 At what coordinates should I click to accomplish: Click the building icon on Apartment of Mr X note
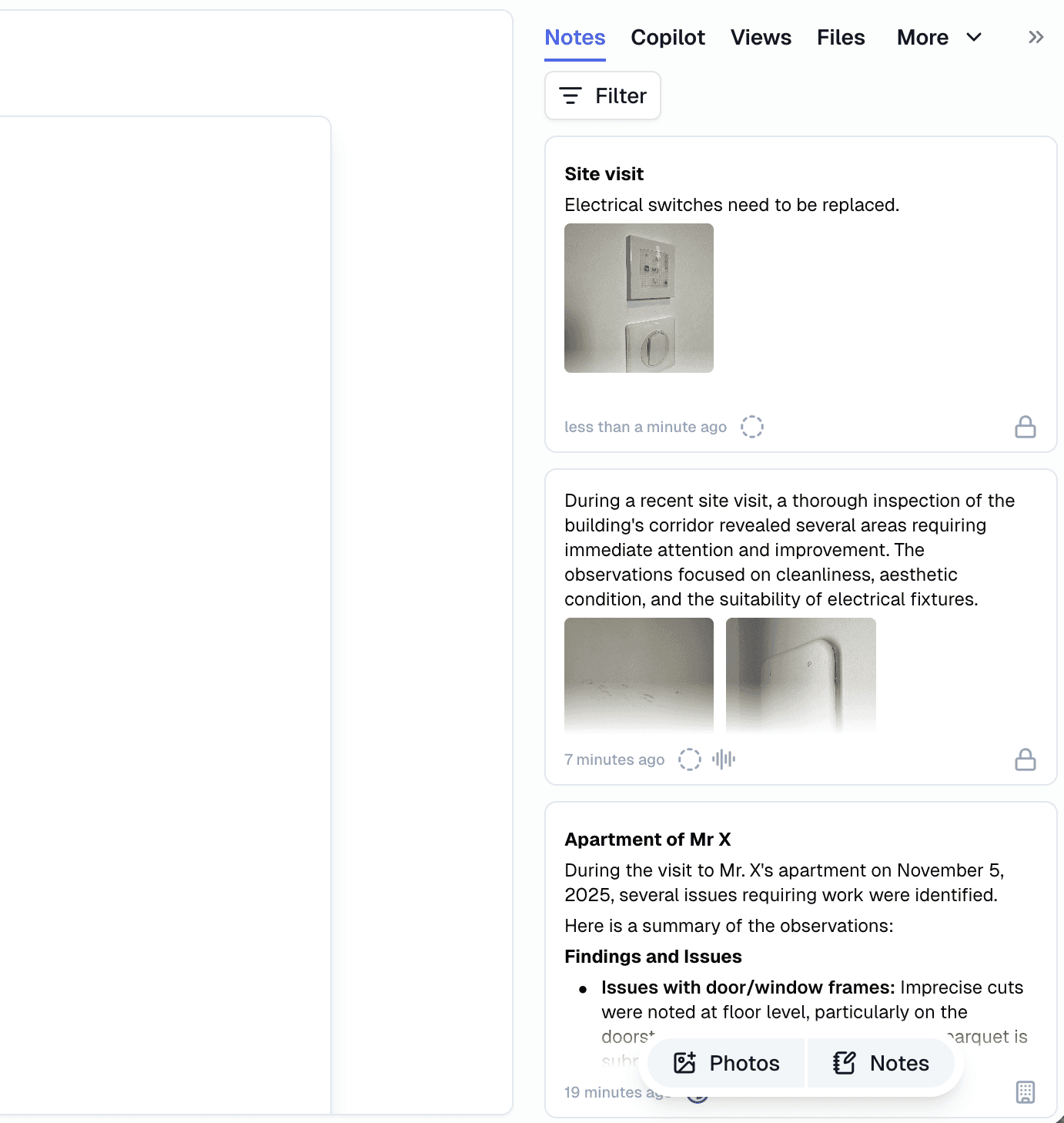1025,1092
